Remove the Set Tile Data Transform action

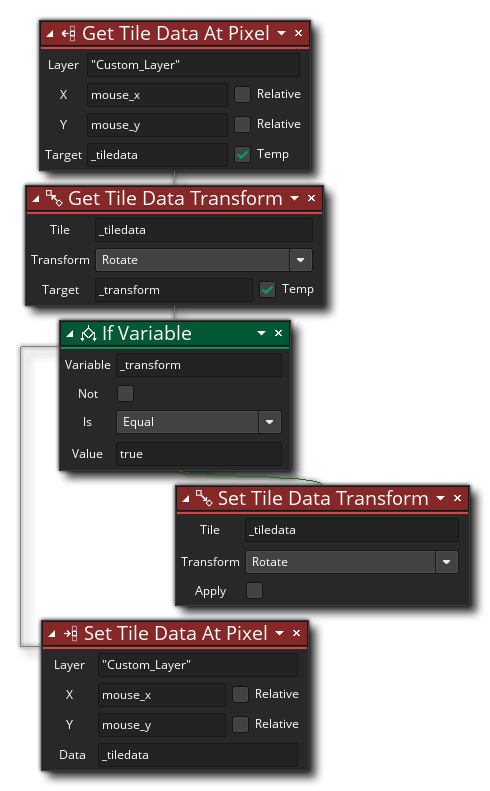457,498
